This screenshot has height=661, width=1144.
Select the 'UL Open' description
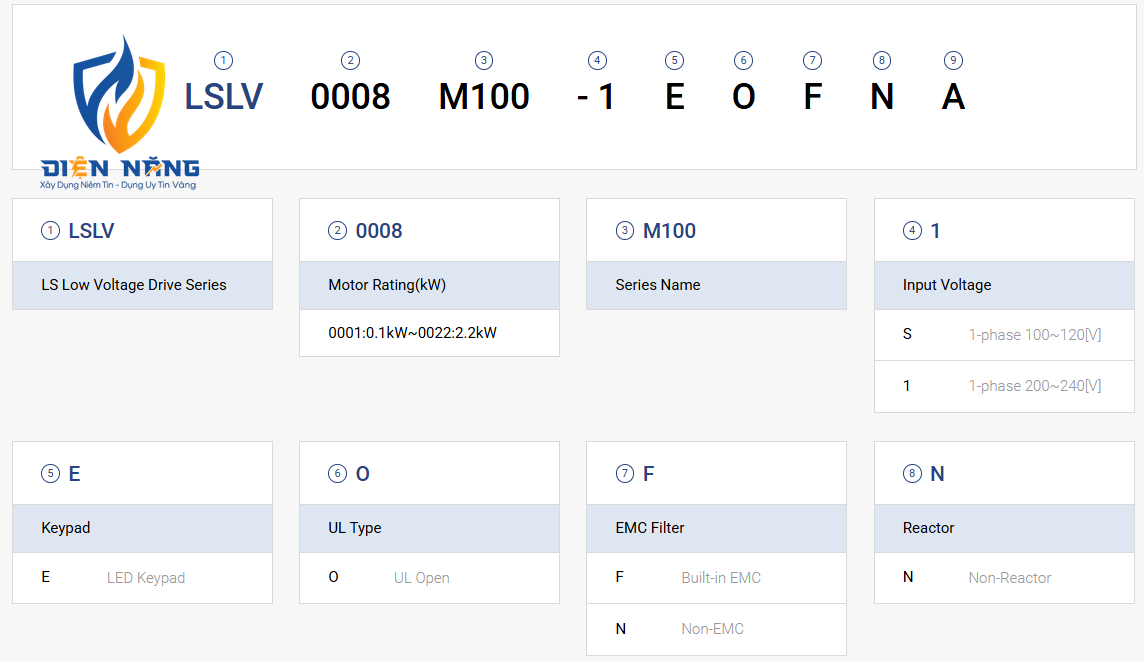(x=422, y=578)
